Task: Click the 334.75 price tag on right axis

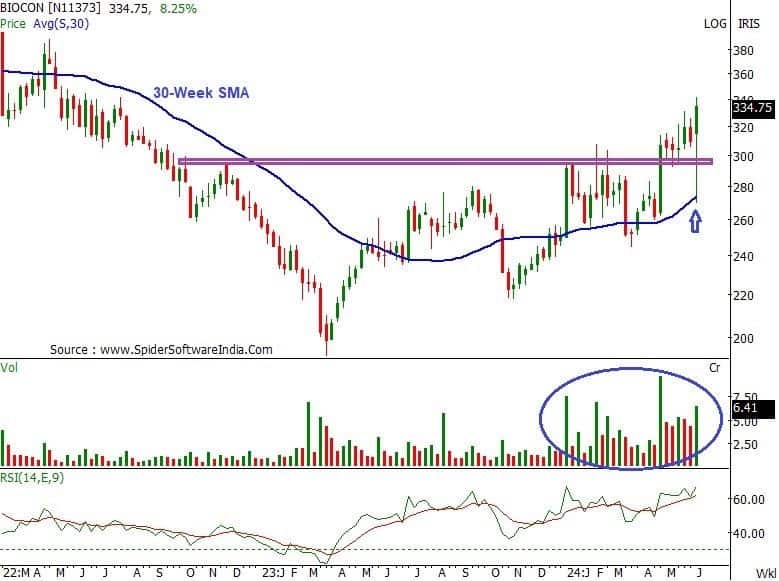Action: (x=752, y=108)
